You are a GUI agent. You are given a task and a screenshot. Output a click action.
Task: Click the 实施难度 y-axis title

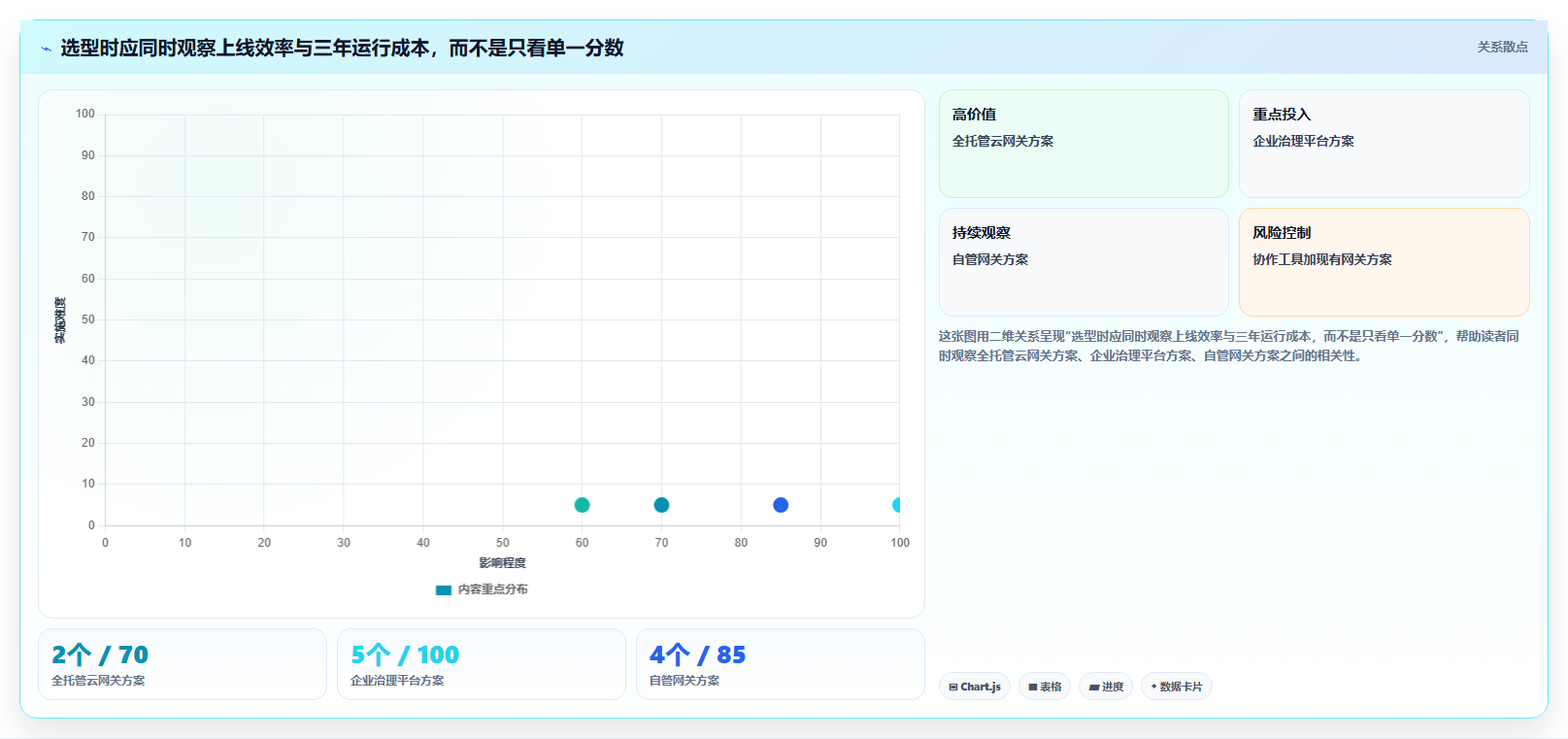tap(60, 320)
